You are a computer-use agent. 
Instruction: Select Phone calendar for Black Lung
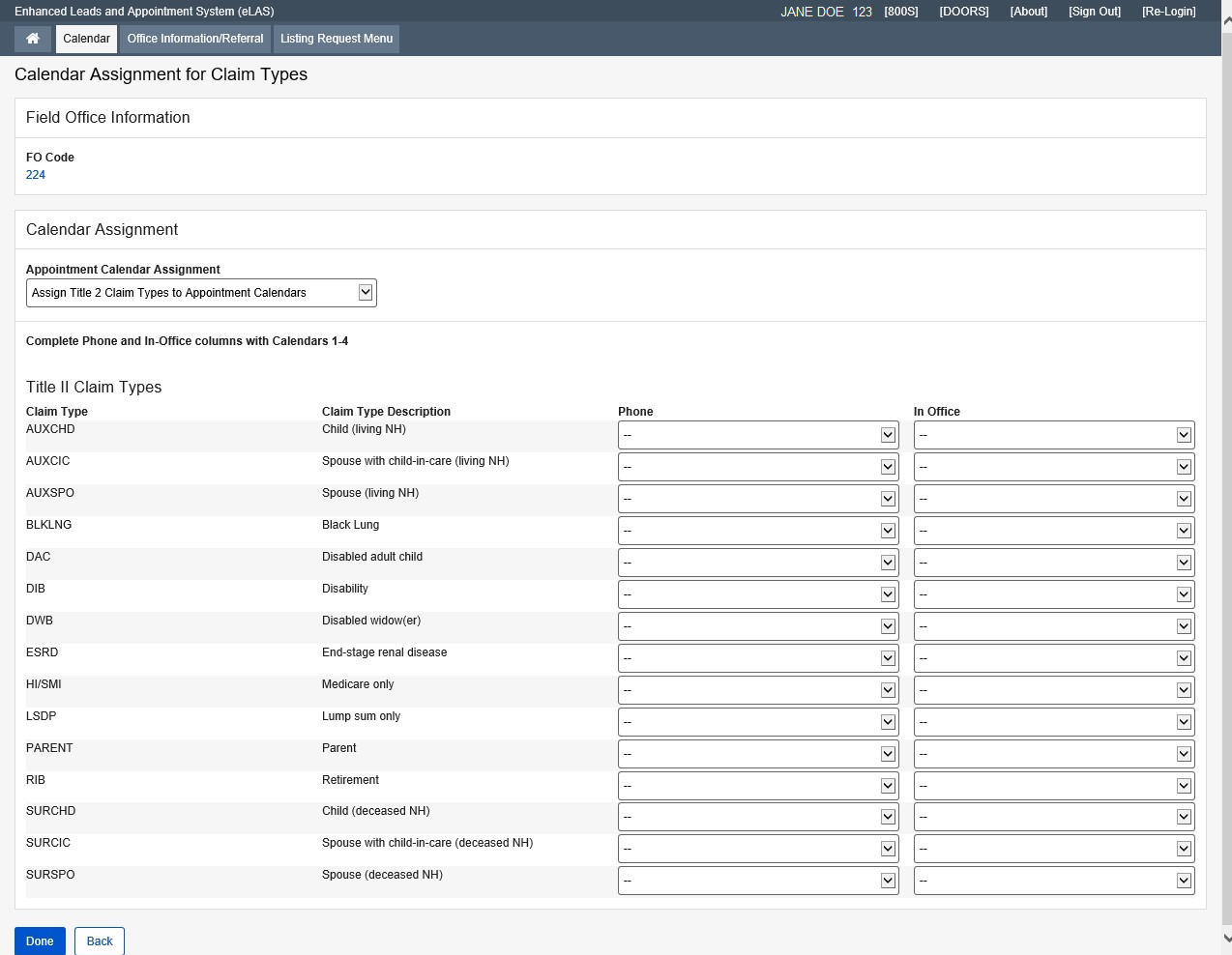[758, 531]
